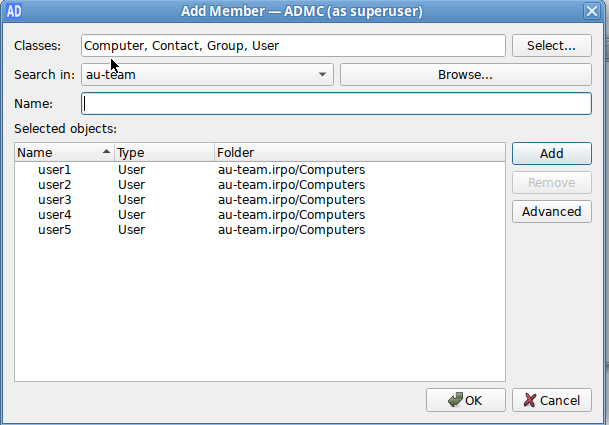This screenshot has height=425, width=609.
Task: Select user2 in the objects list
Action: (x=55, y=185)
